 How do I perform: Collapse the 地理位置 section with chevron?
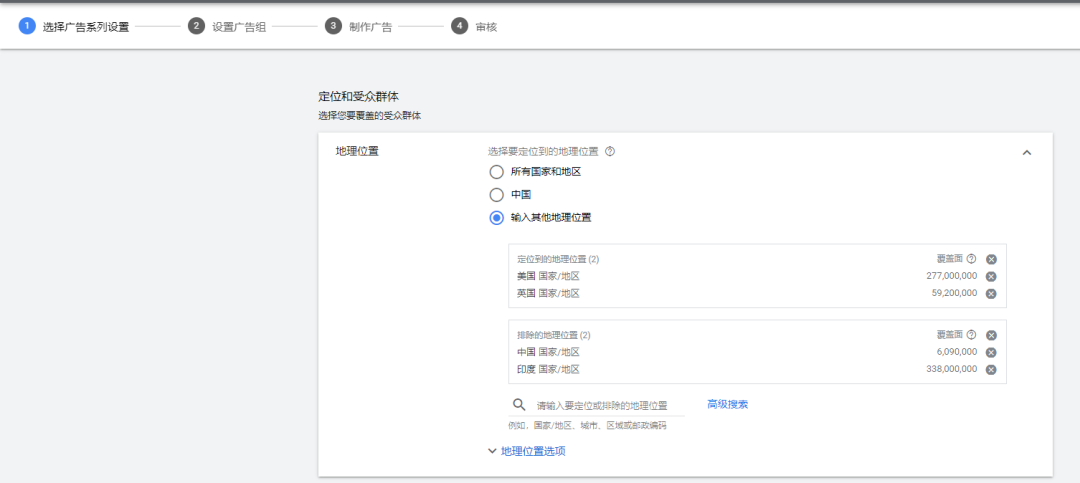pyautogui.click(x=1026, y=152)
